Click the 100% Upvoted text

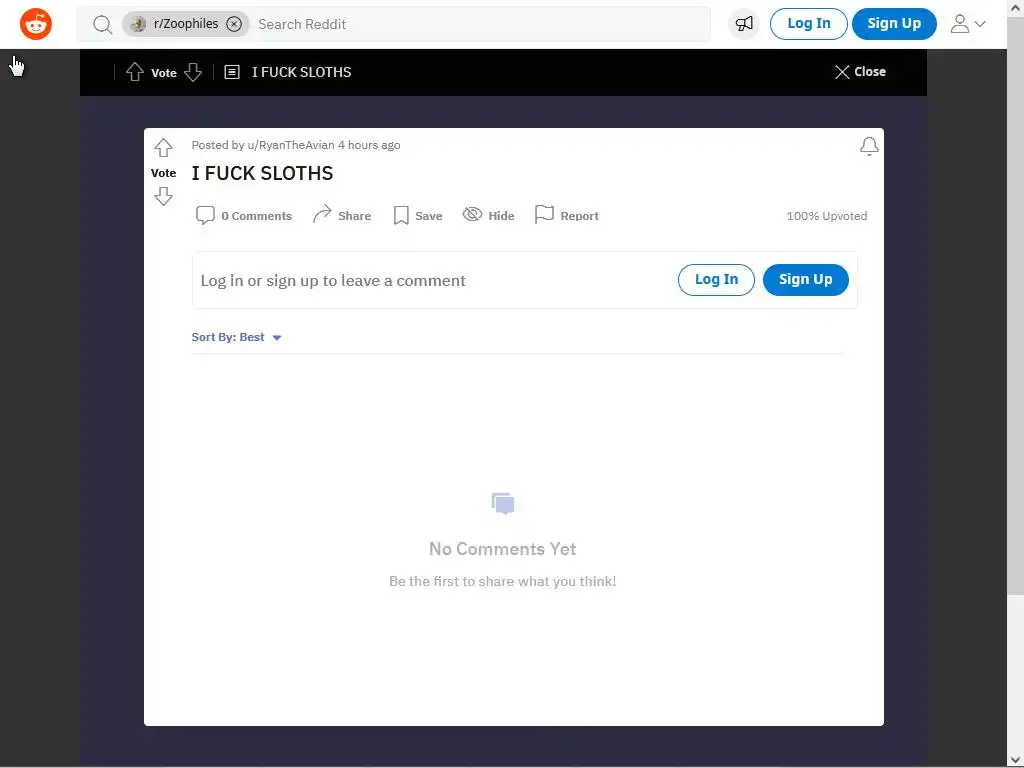tap(827, 216)
